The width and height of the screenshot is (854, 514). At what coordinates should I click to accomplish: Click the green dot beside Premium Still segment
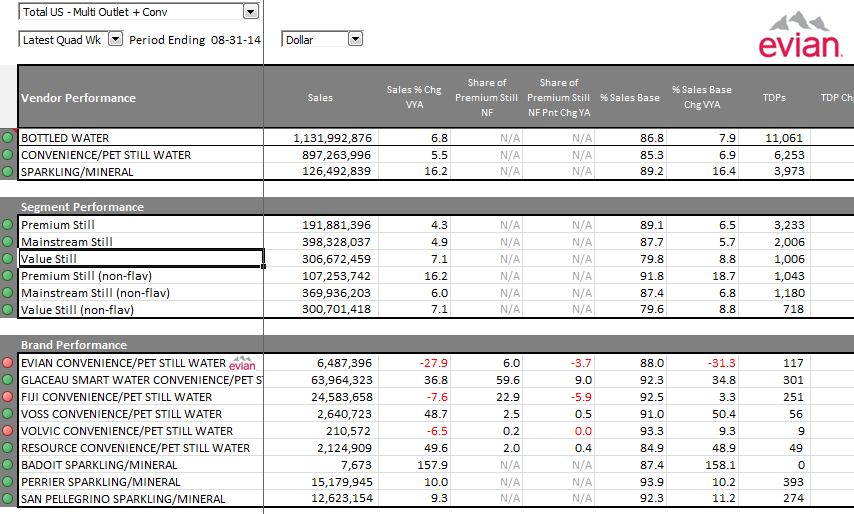[8, 225]
